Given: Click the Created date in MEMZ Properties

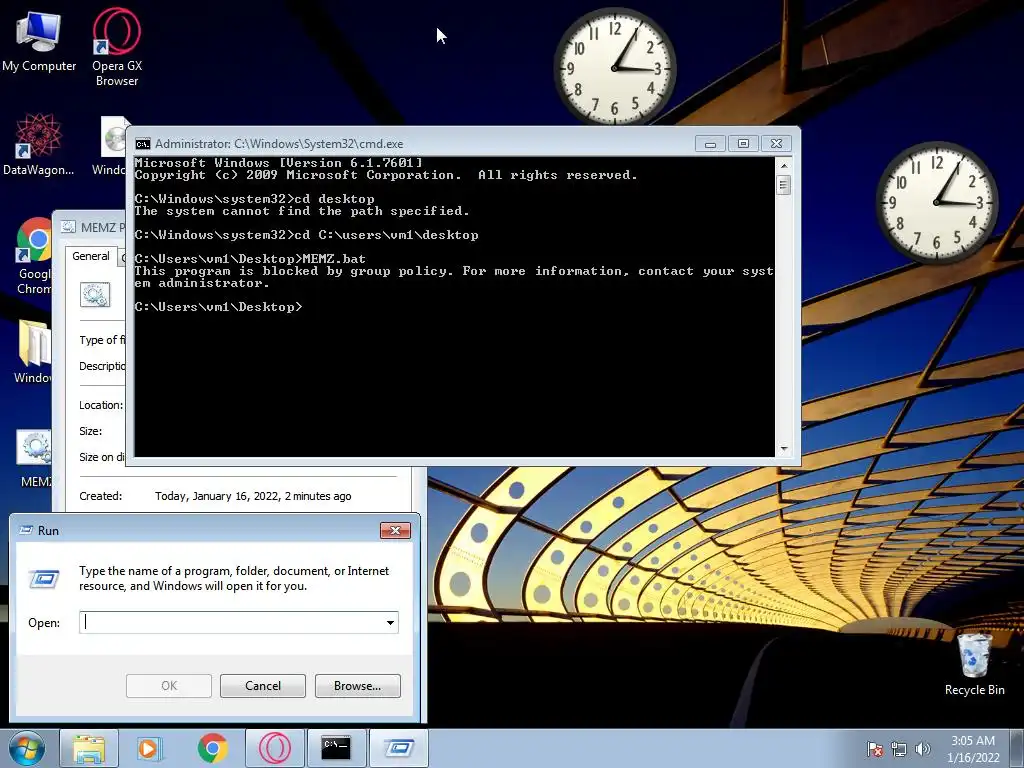Looking at the screenshot, I should (253, 496).
